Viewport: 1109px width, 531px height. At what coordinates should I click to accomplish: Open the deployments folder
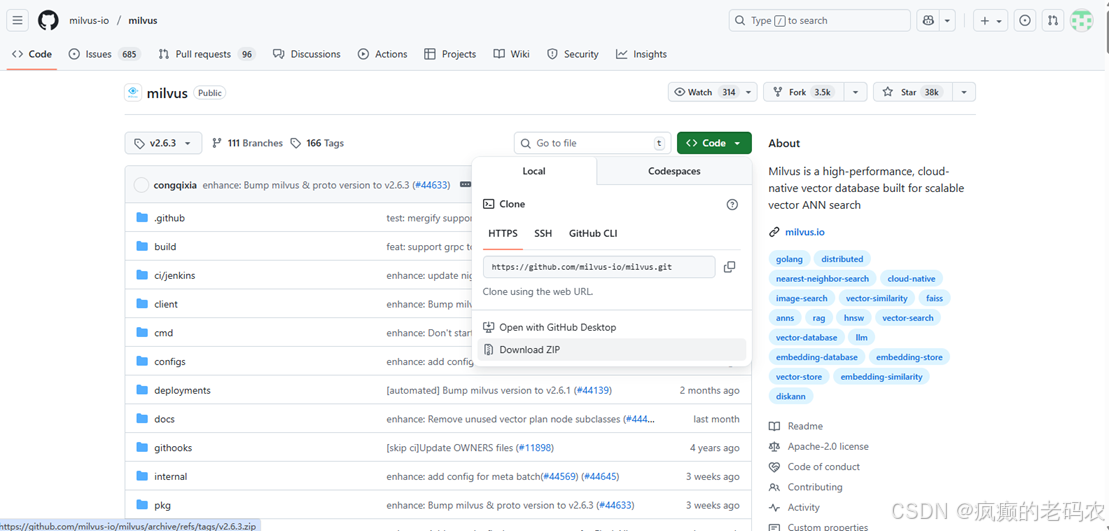[x=182, y=390]
